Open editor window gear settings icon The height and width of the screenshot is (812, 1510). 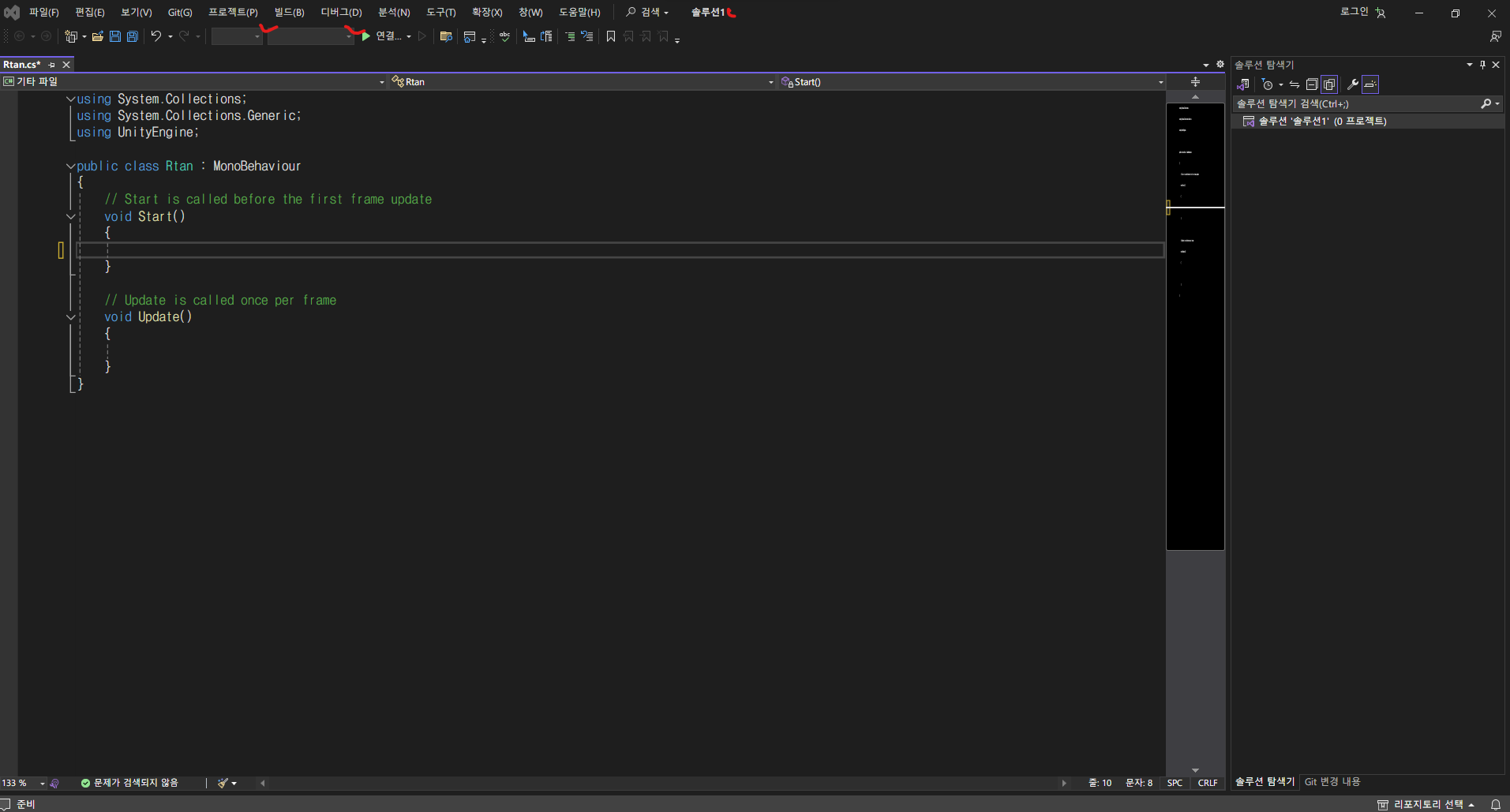point(1220,65)
